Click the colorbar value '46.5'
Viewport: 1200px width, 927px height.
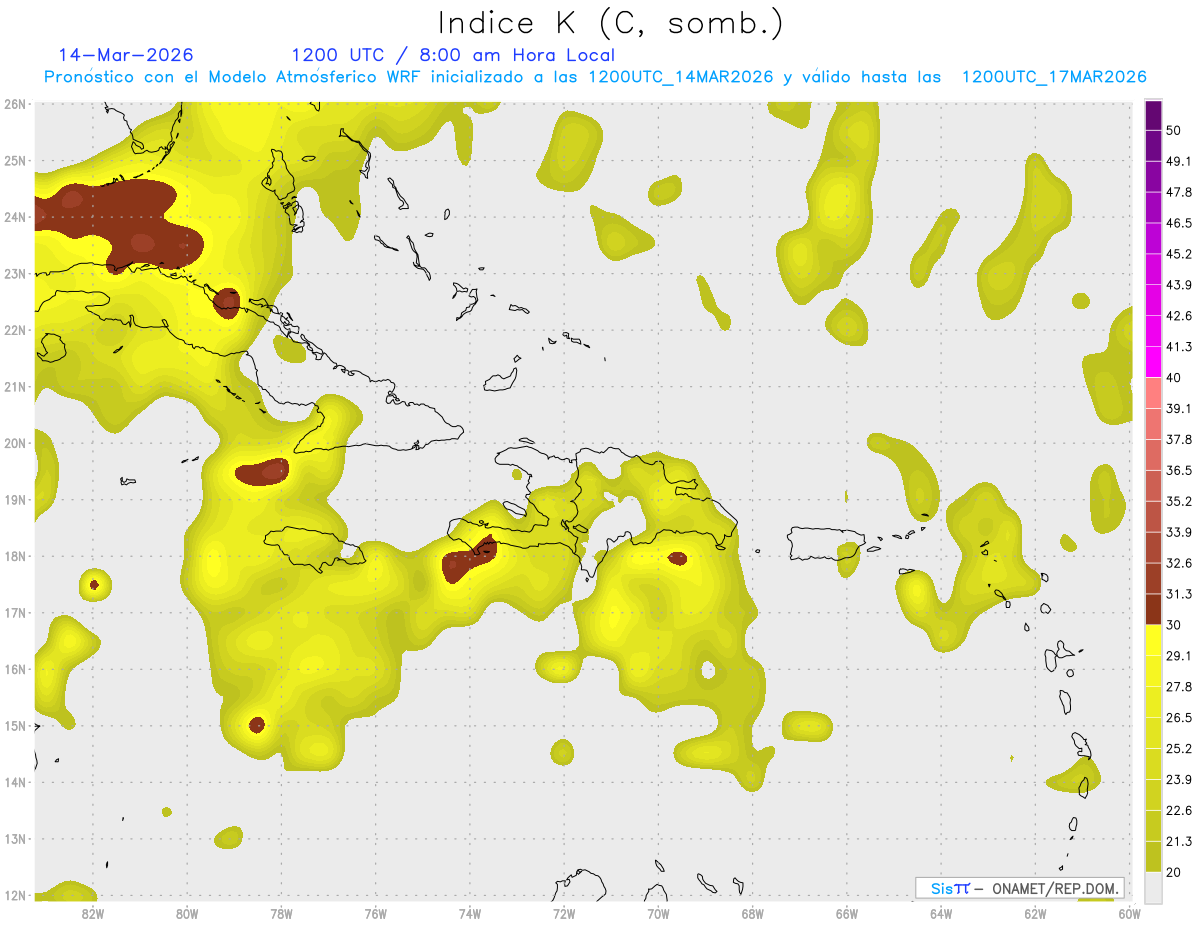(1179, 223)
